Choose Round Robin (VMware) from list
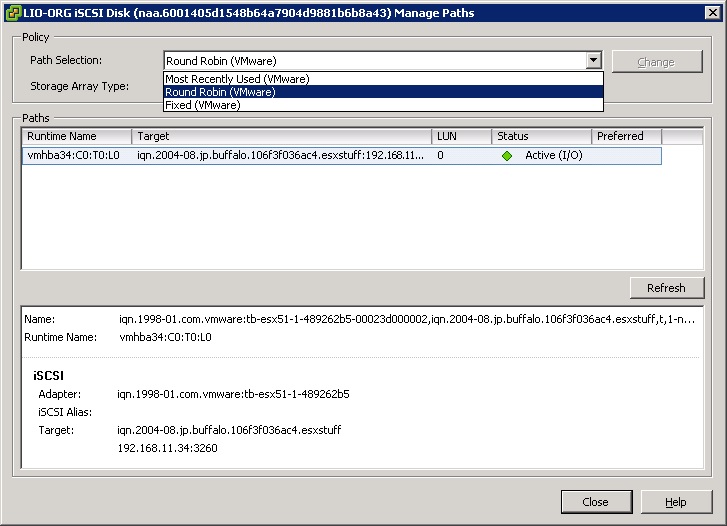This screenshot has width=727, height=526. 221,92
